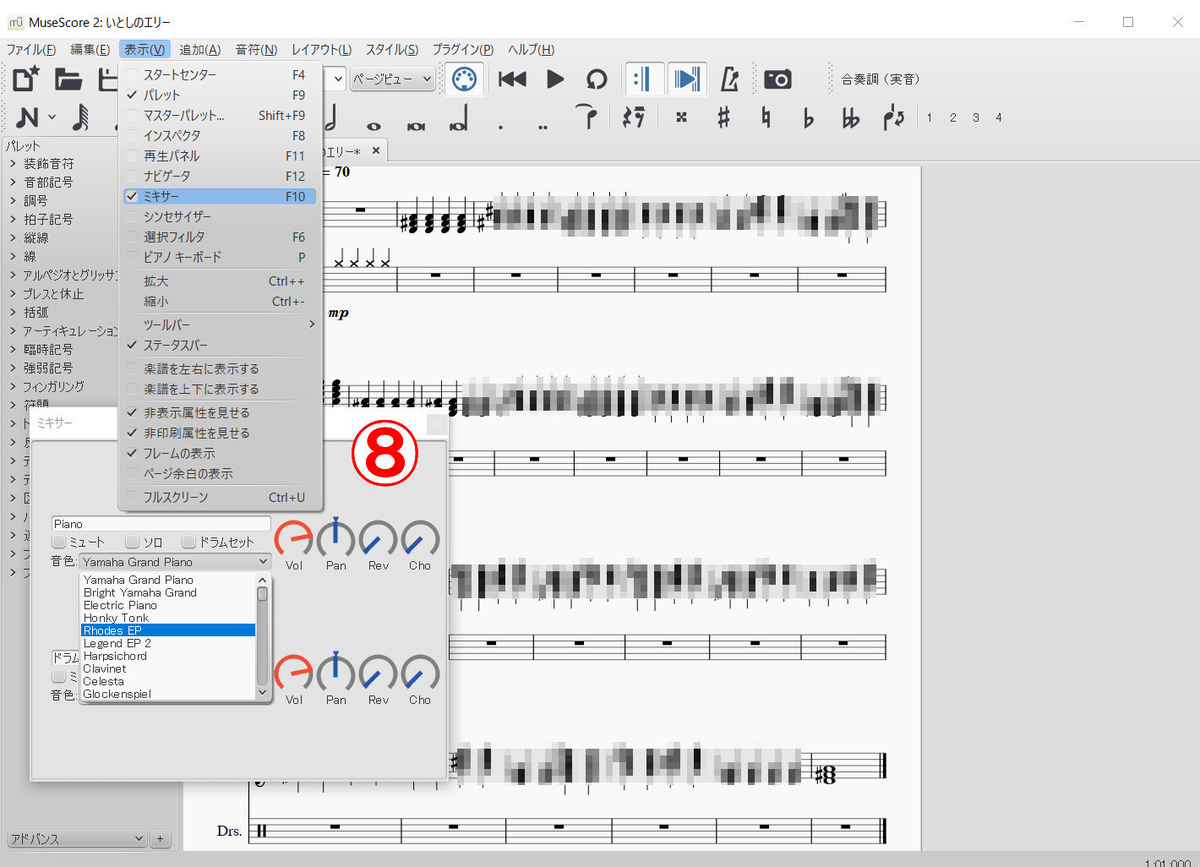The width and height of the screenshot is (1200, 867).
Task: Select voice 1 button
Action: [929, 117]
